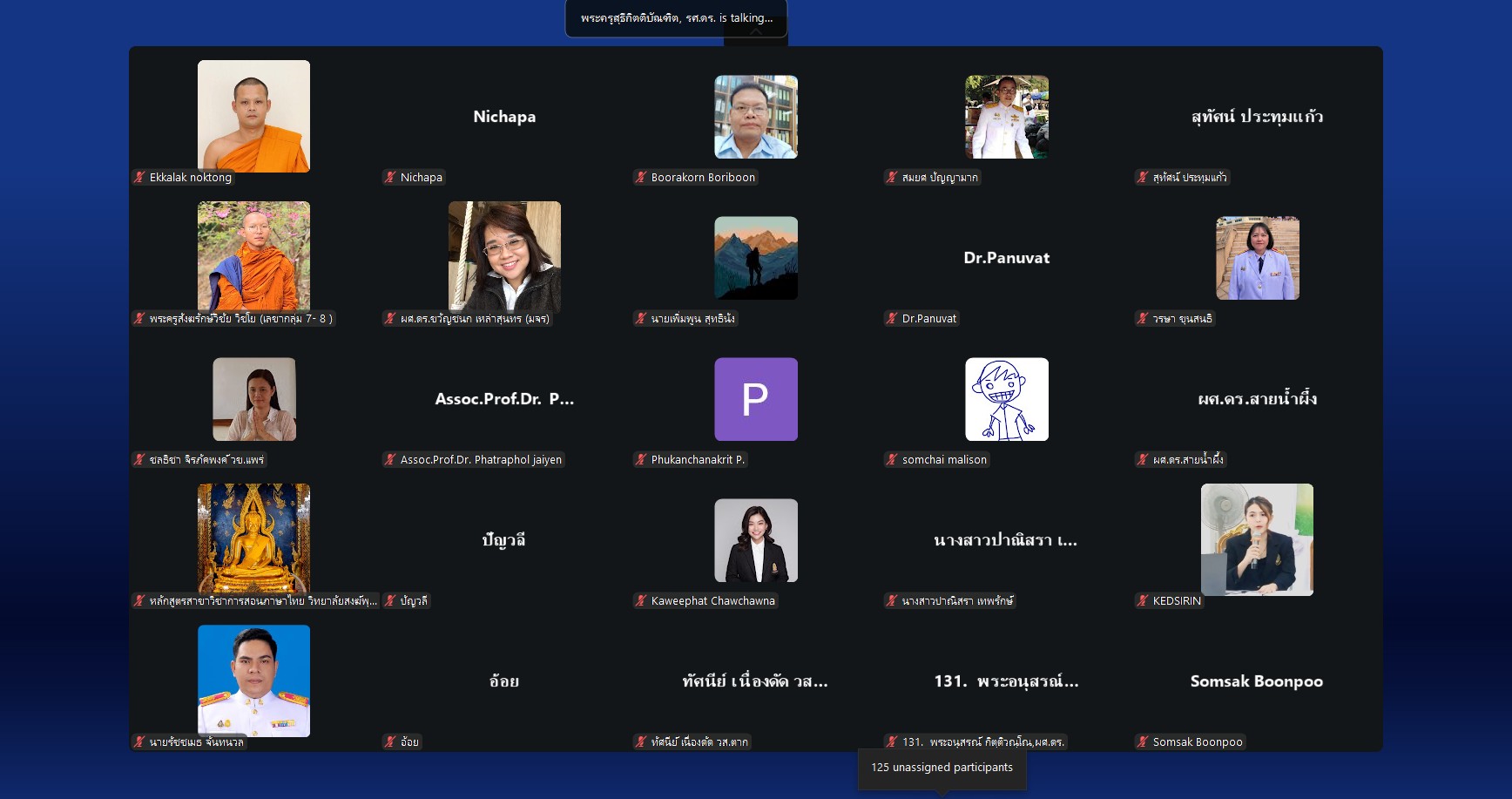Click the muted mic icon by Kaweephat Chawchawna
Screen dimensions: 1512x799
[641, 601]
